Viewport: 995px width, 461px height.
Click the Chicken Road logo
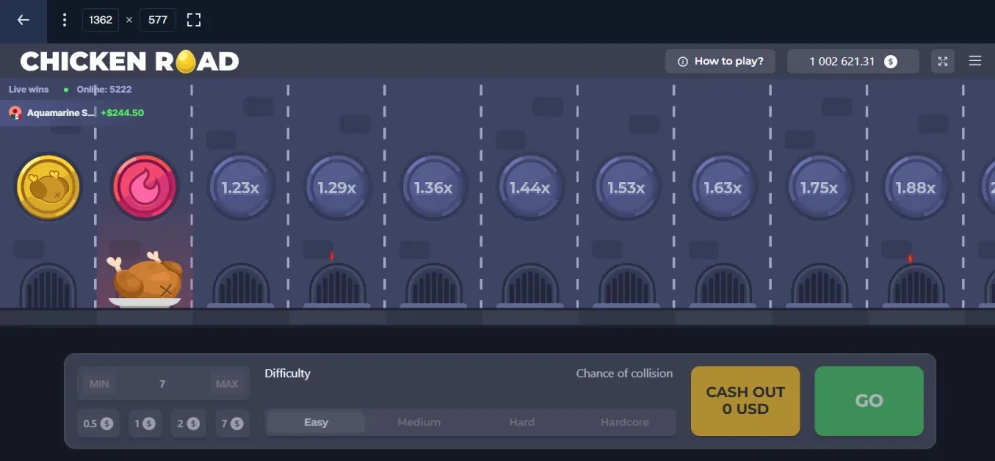tap(129, 62)
